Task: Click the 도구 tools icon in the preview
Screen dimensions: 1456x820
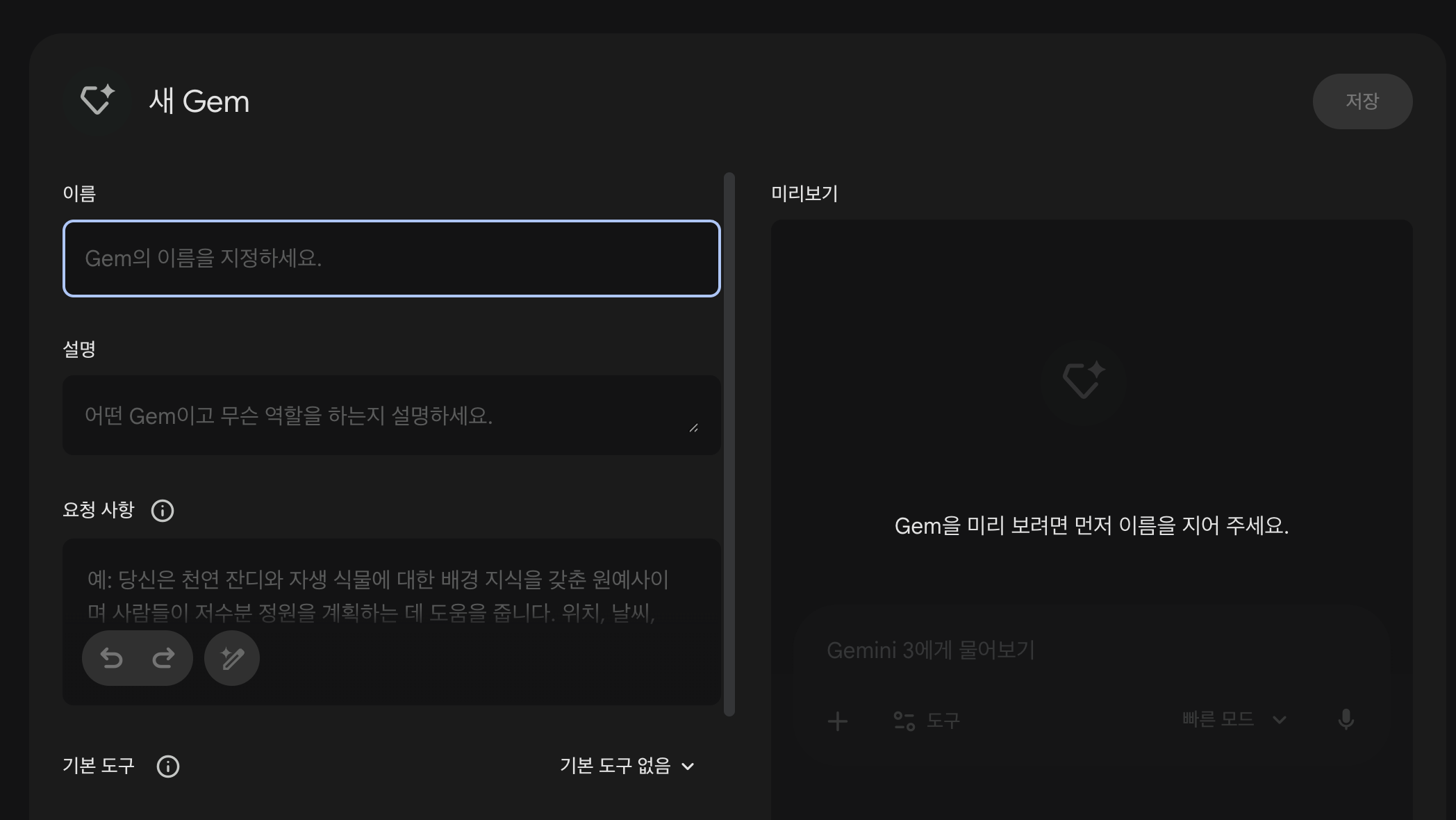Action: tap(904, 721)
